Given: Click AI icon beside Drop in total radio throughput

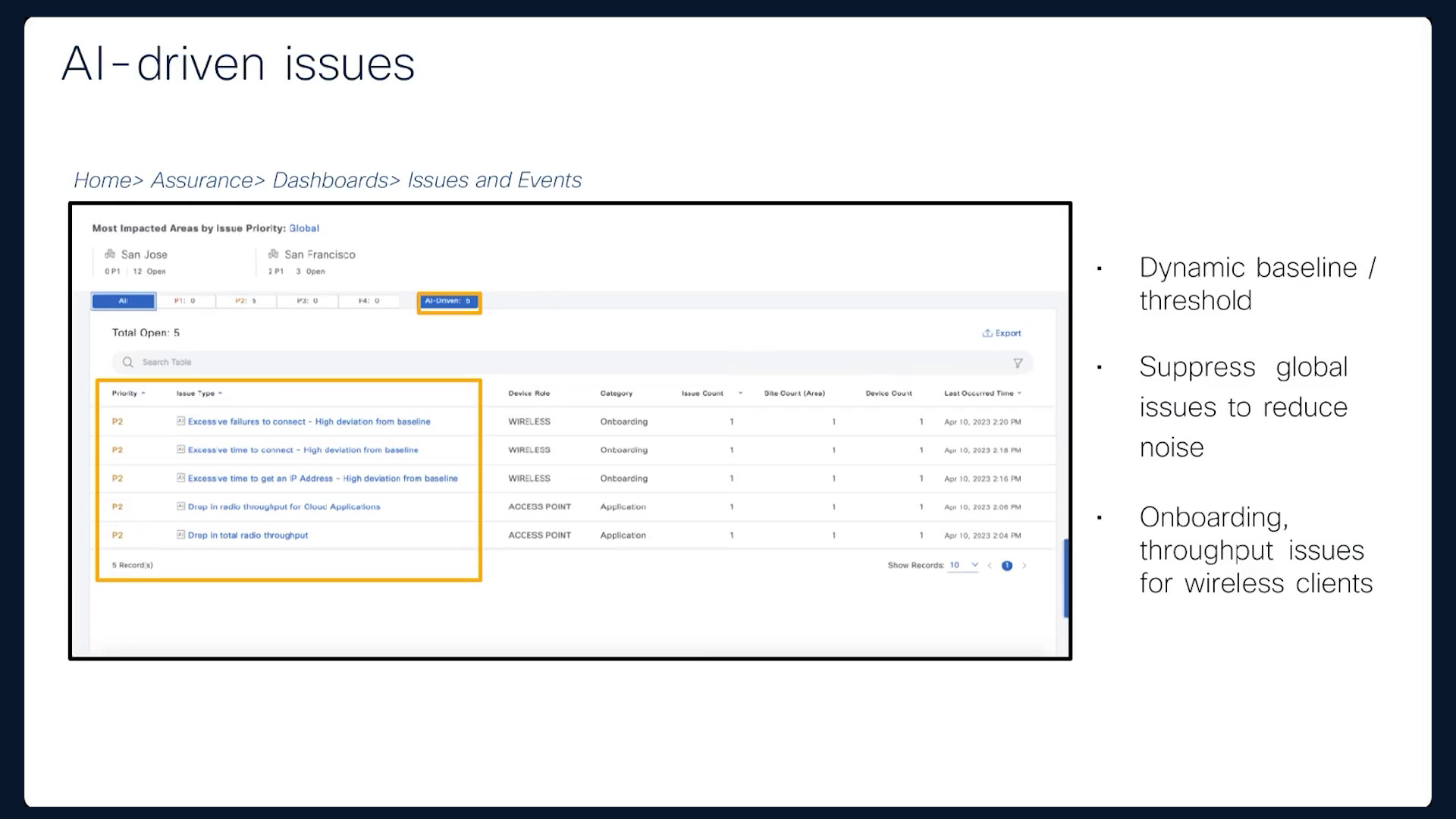Looking at the screenshot, I should tap(180, 535).
